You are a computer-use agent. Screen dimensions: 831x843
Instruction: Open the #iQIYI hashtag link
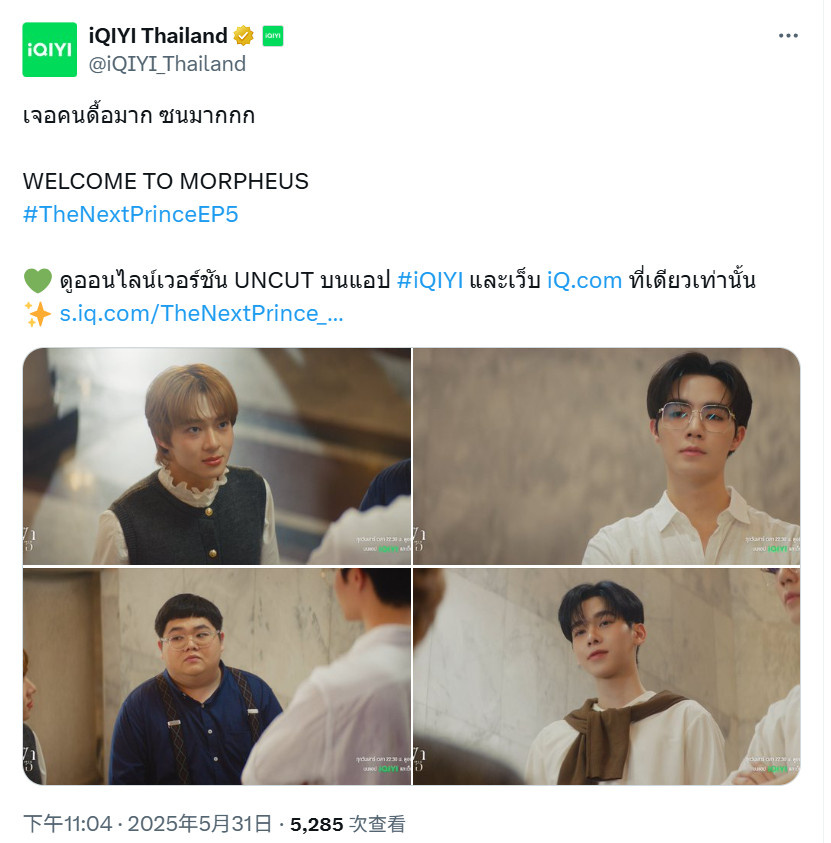[429, 280]
